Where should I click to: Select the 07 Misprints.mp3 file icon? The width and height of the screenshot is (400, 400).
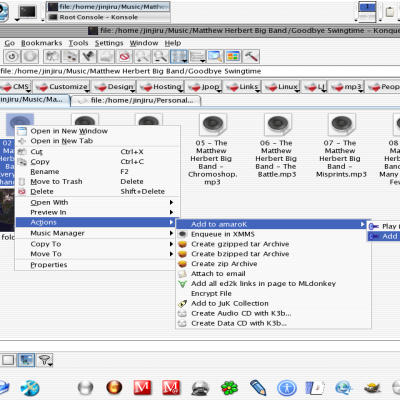coord(342,125)
